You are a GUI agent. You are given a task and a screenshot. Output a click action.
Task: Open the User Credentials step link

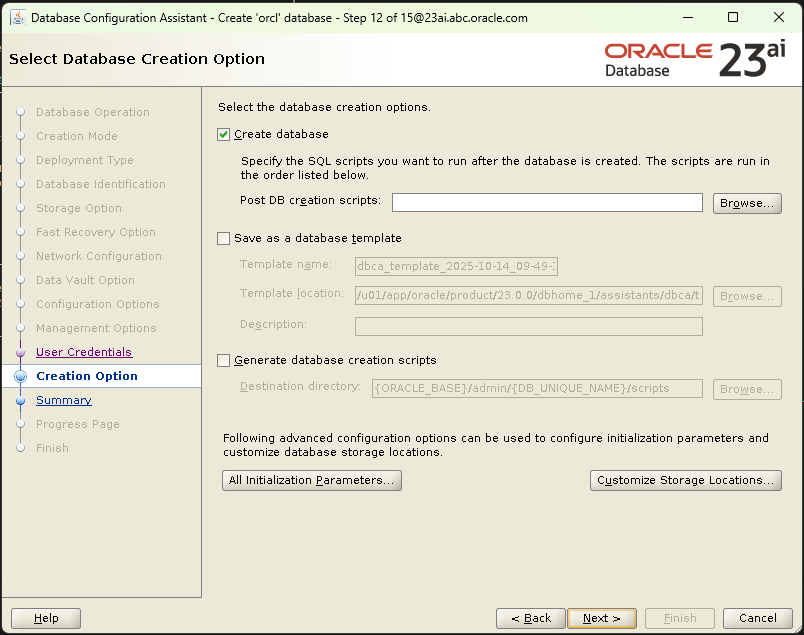click(83, 352)
